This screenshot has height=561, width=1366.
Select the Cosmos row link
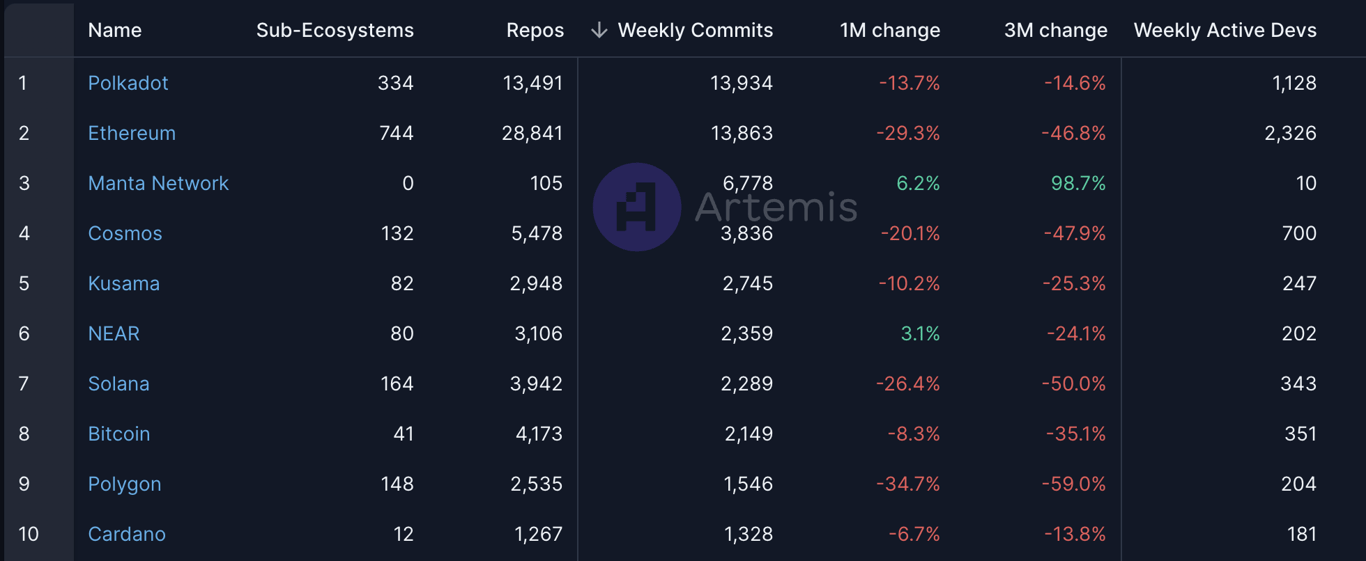click(125, 233)
